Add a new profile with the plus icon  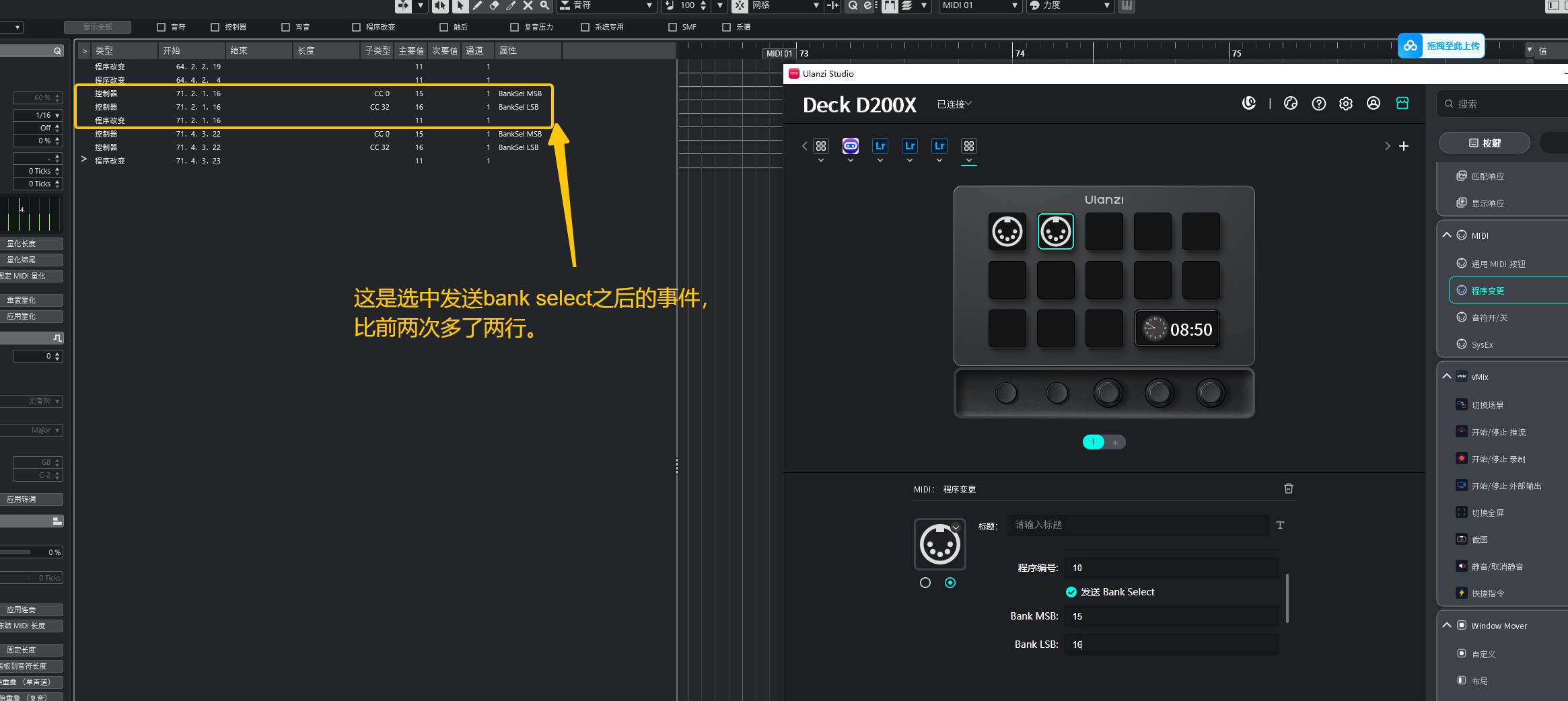(x=1404, y=146)
